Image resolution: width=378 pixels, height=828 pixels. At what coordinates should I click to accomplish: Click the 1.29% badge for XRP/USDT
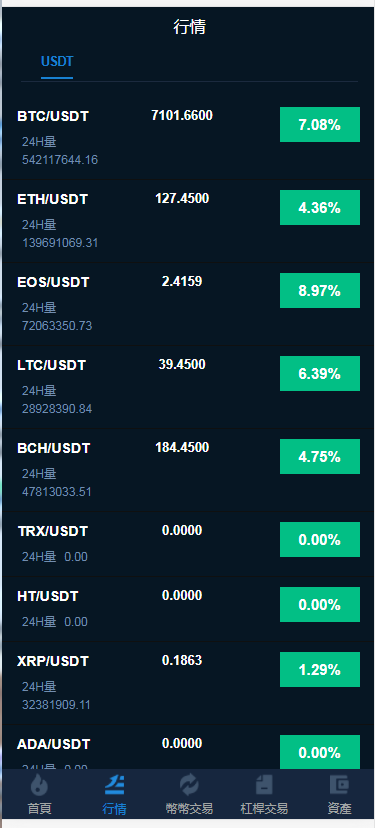(x=320, y=670)
